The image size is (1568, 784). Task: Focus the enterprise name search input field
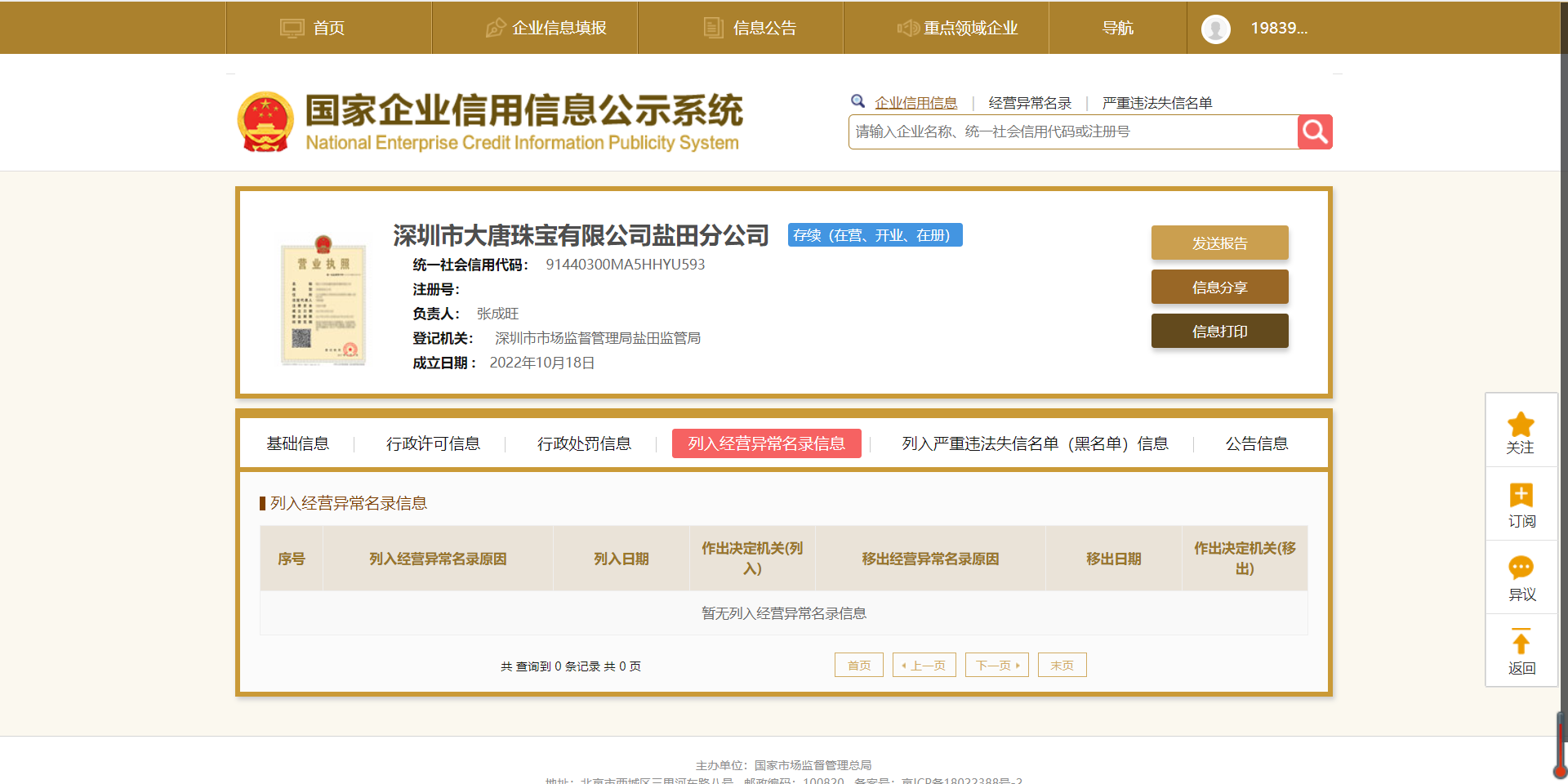1073,131
